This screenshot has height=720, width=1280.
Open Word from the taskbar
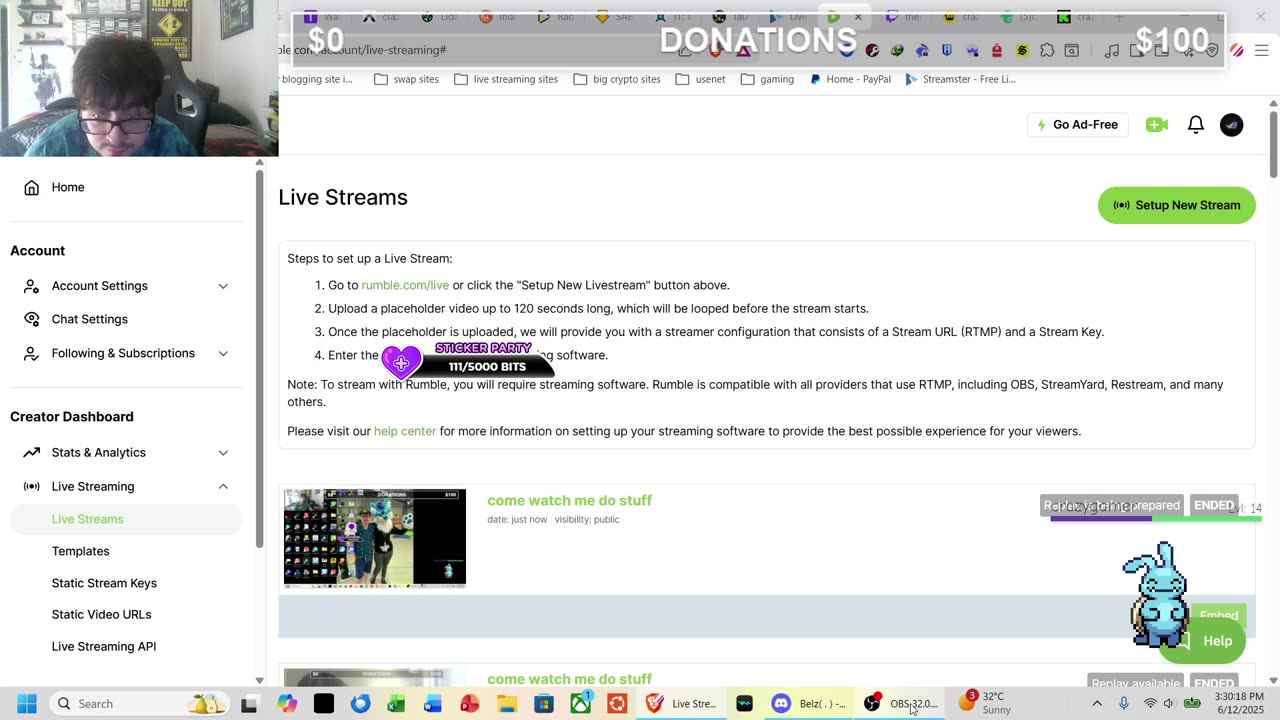click(433, 704)
